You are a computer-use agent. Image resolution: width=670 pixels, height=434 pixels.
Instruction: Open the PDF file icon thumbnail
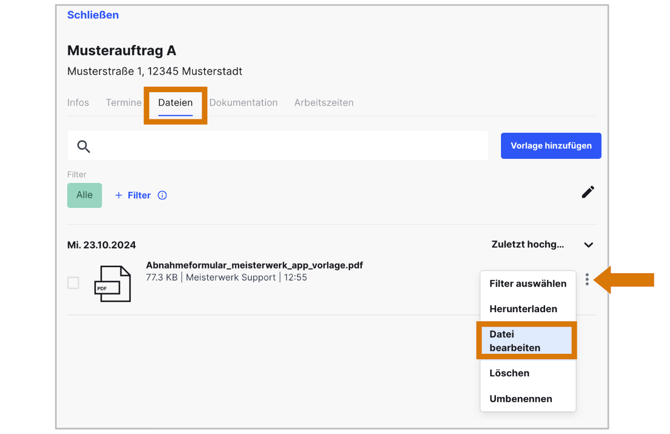[112, 284]
